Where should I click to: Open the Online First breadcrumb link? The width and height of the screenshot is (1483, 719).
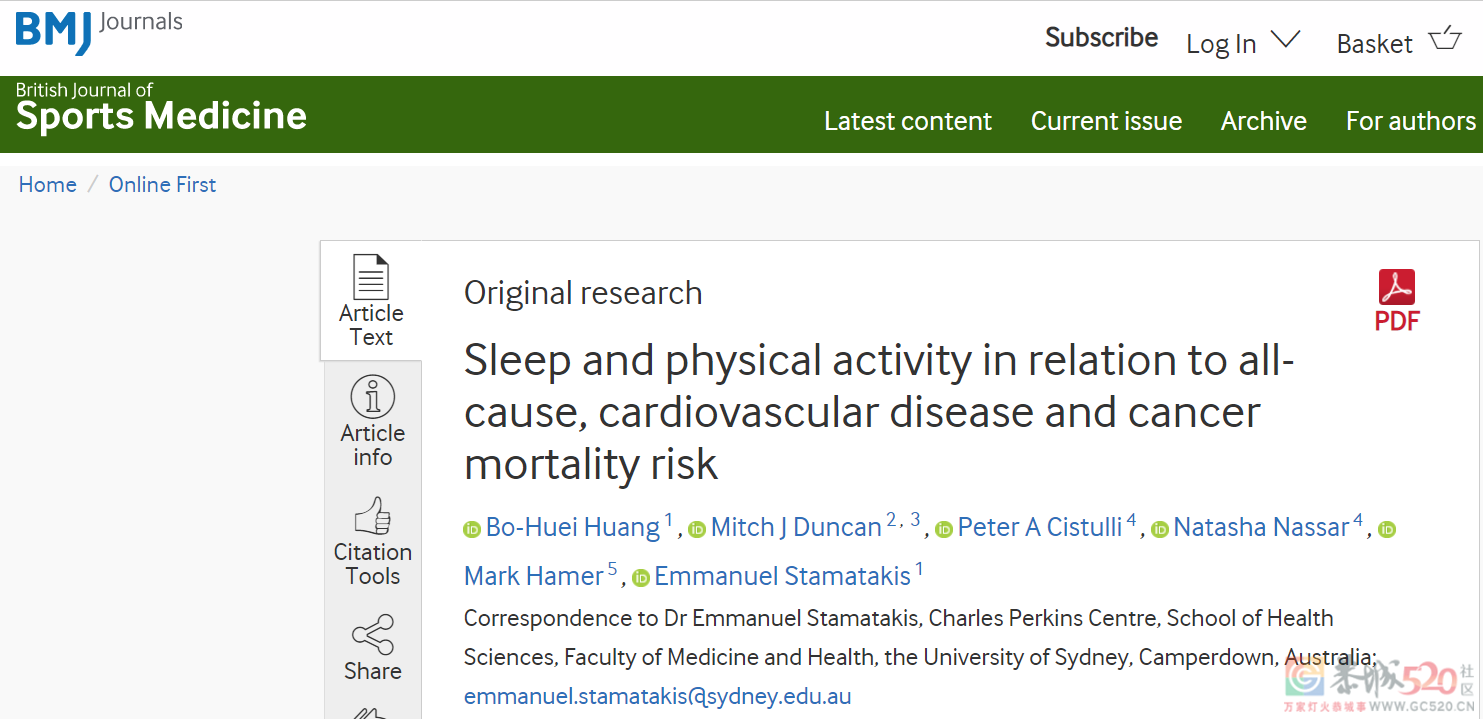tap(162, 184)
